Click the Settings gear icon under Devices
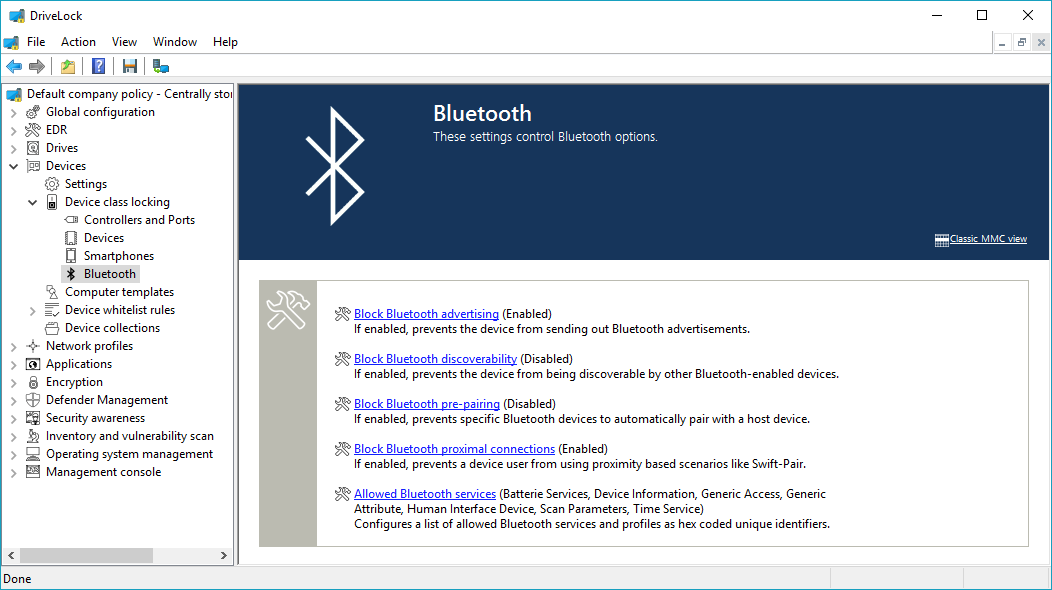Viewport: 1052px width, 590px height. [x=52, y=184]
